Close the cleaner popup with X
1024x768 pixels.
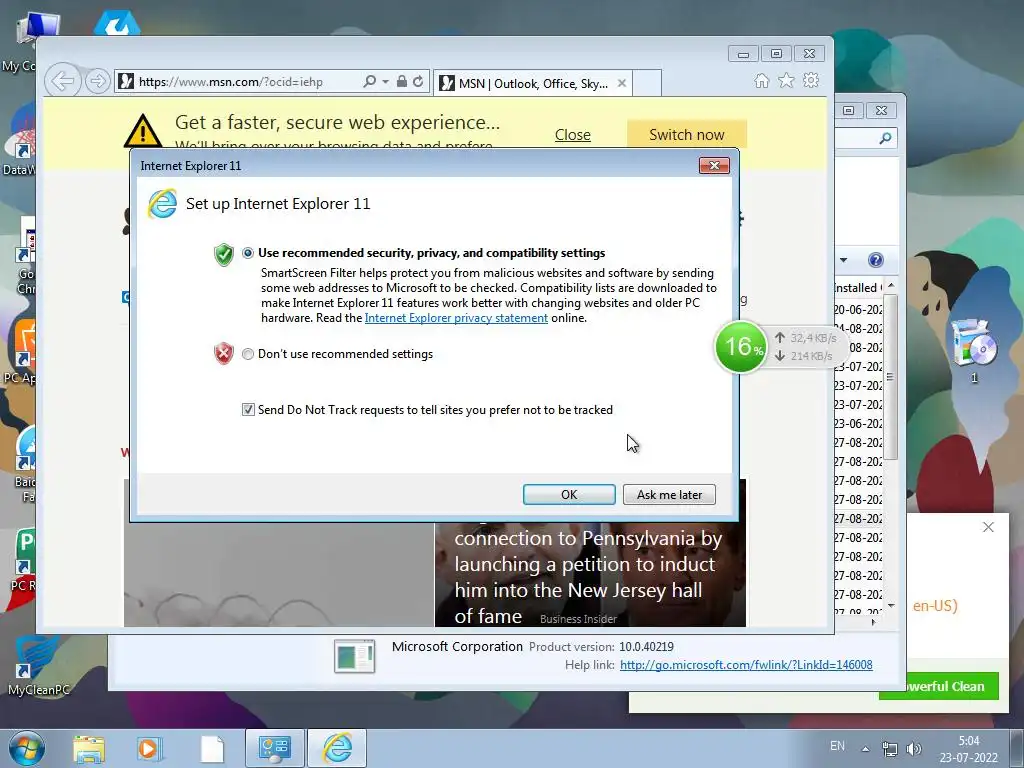coord(988,527)
